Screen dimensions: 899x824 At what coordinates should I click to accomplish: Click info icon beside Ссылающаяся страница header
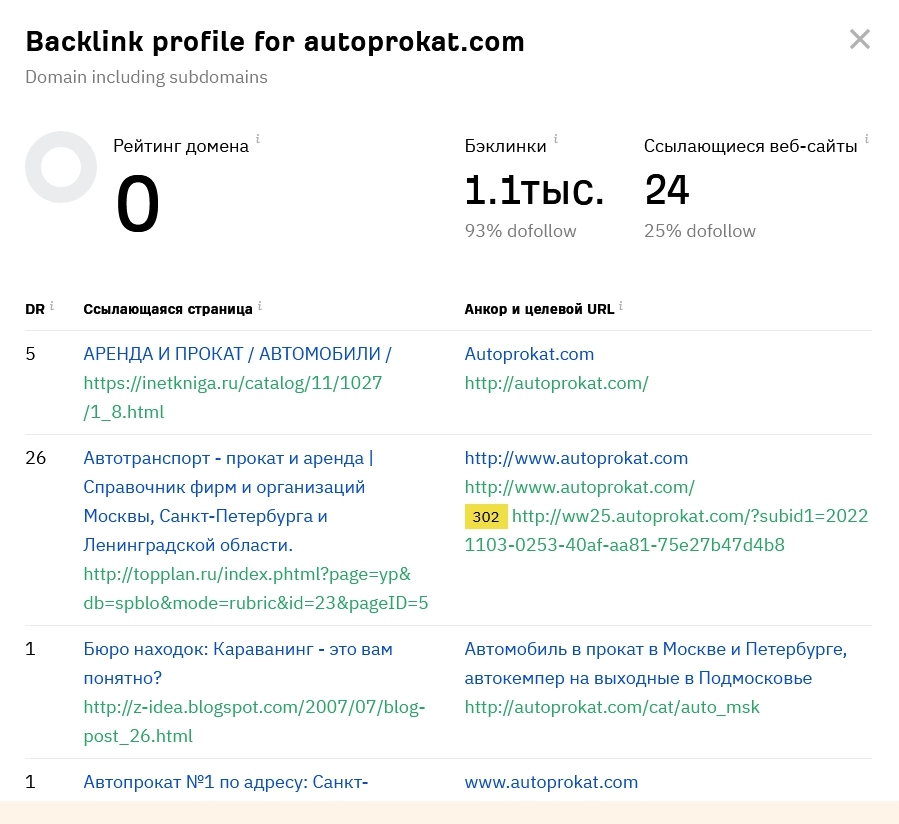pos(260,306)
